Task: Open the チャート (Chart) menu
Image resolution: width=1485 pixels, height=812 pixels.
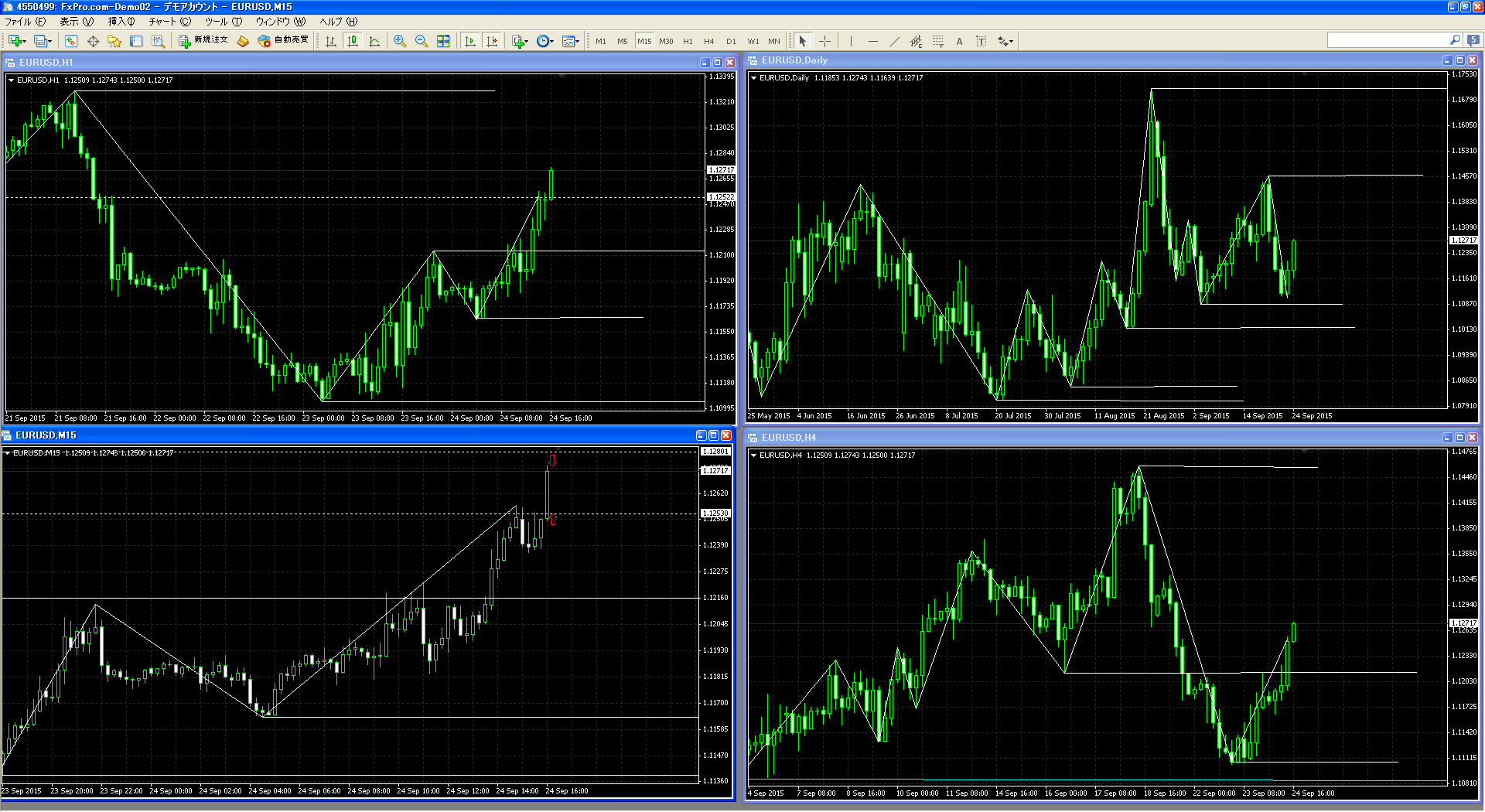Action: tap(169, 22)
